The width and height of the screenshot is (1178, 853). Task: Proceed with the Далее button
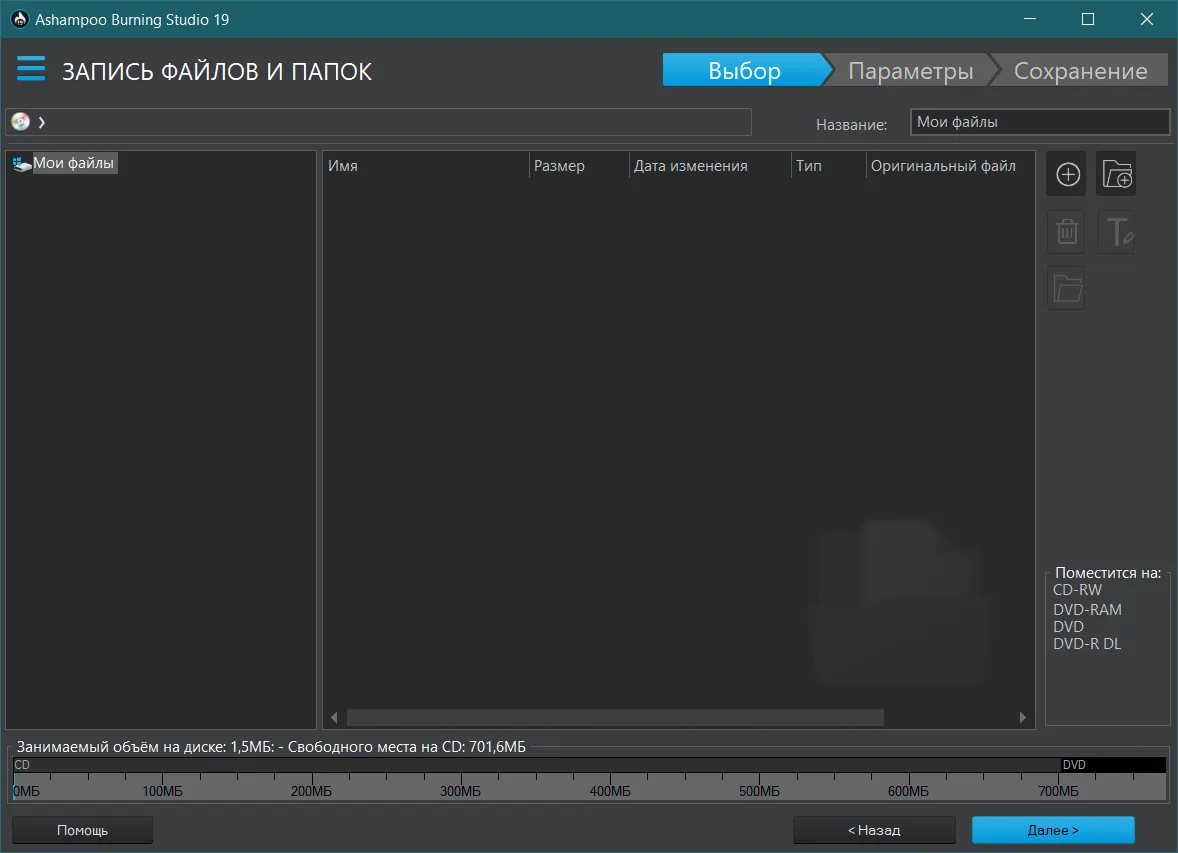1053,830
